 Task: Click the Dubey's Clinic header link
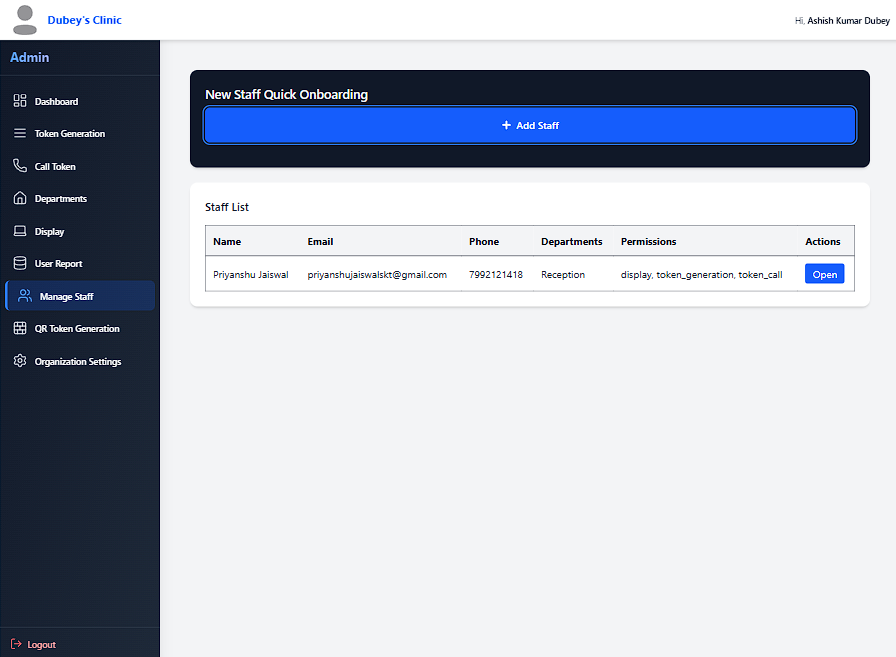(x=84, y=19)
